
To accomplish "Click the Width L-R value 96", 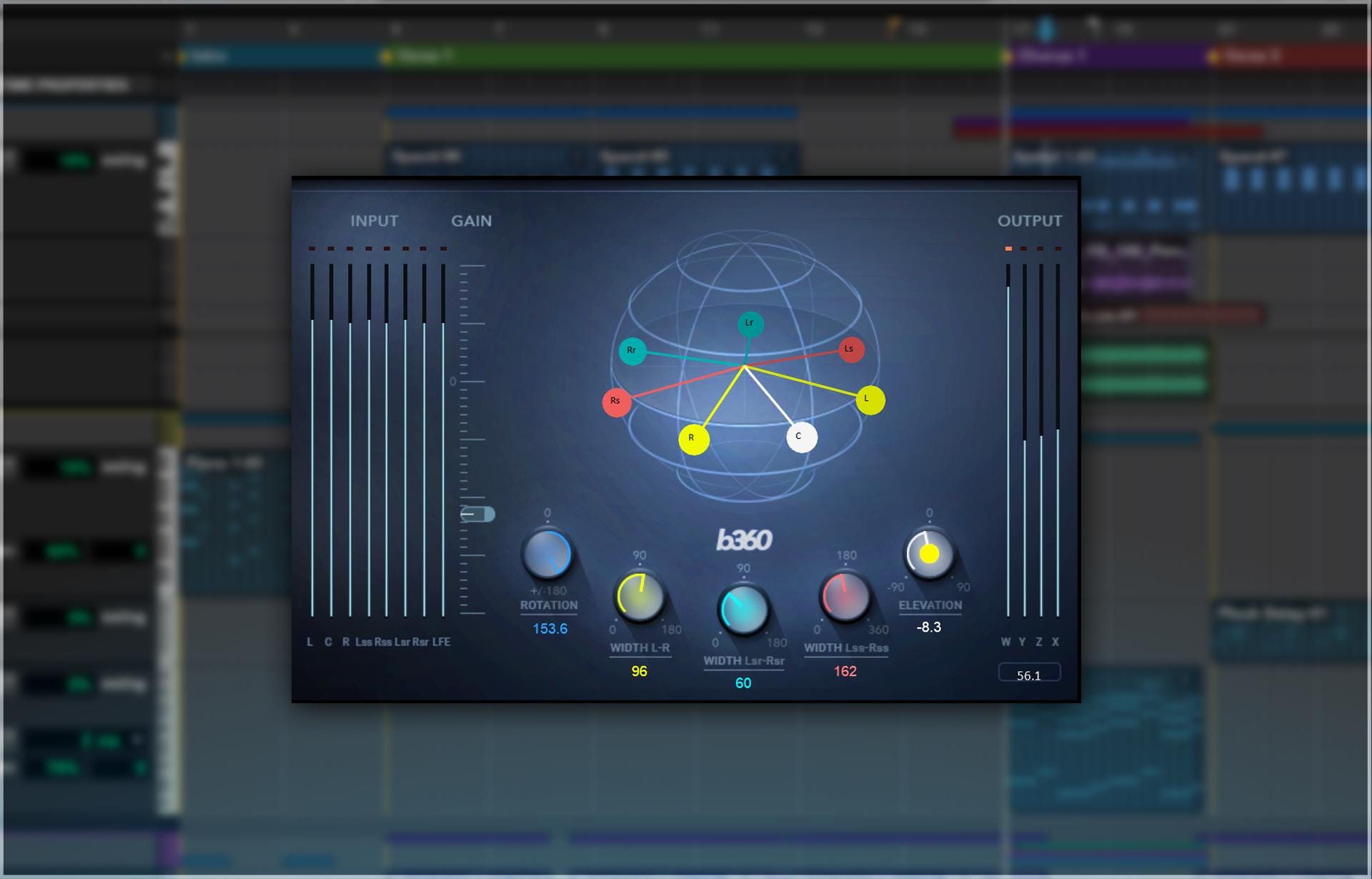I will [x=639, y=671].
